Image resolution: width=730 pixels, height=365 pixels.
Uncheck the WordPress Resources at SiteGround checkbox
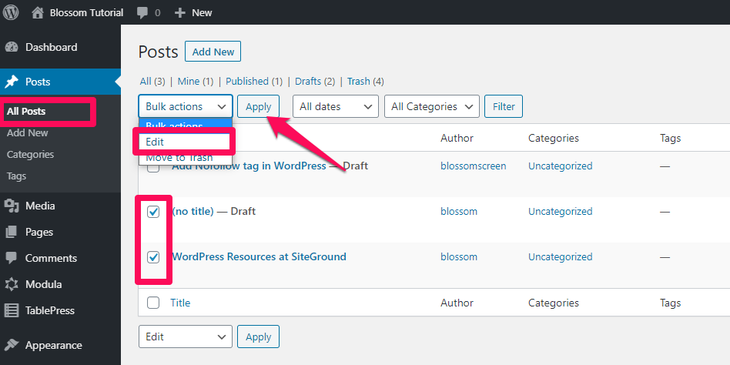click(153, 257)
